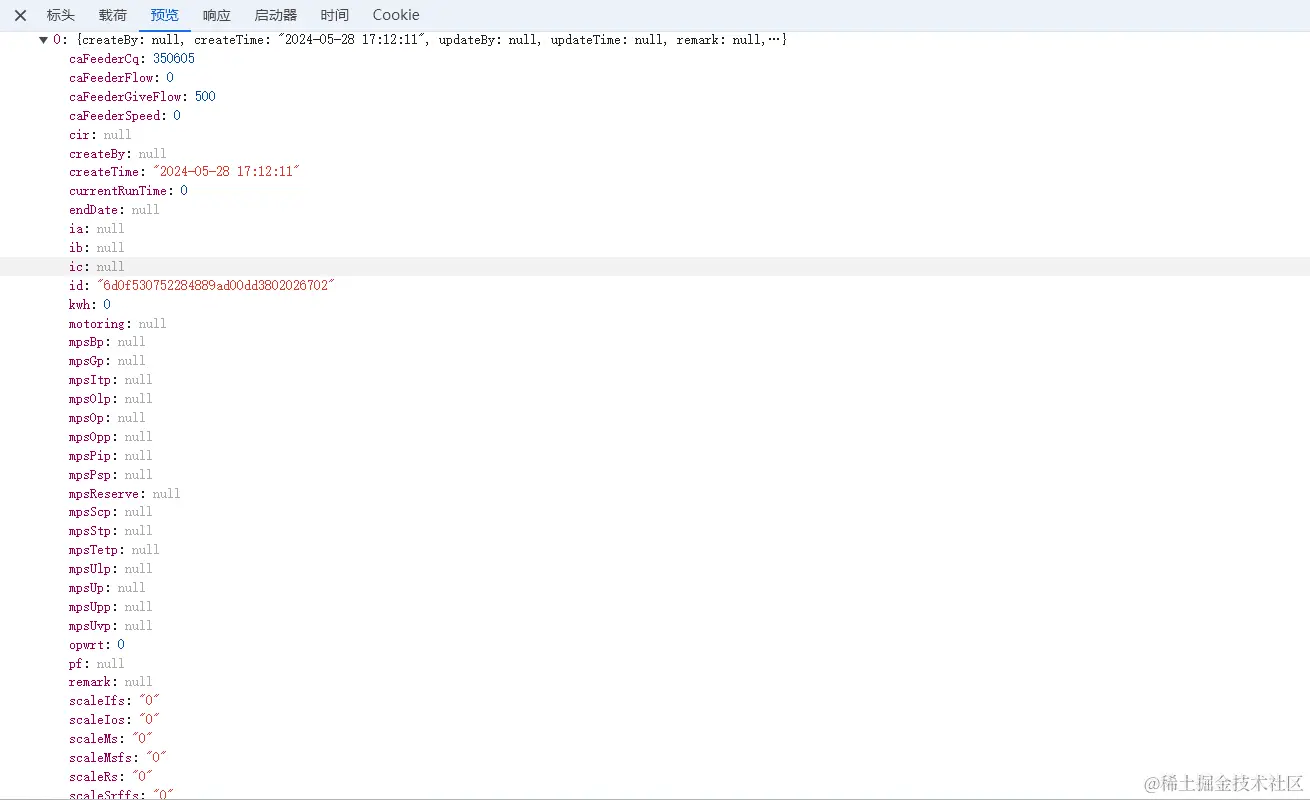Select the 预览 tab
1310x800 pixels.
coord(165,15)
